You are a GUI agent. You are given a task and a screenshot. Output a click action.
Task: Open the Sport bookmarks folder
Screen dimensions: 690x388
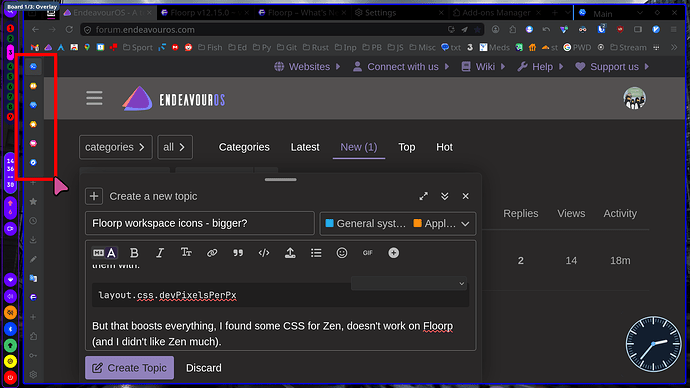138,48
